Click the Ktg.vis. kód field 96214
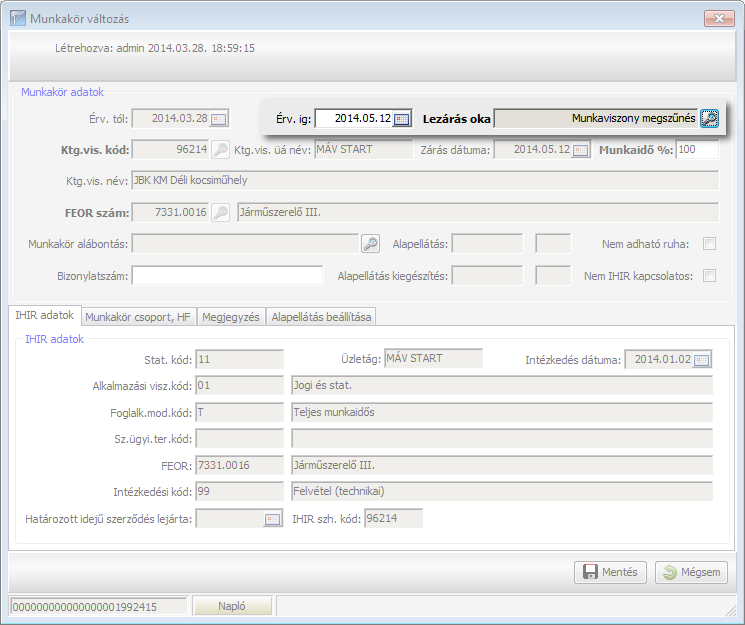745x625 pixels. coord(170,150)
